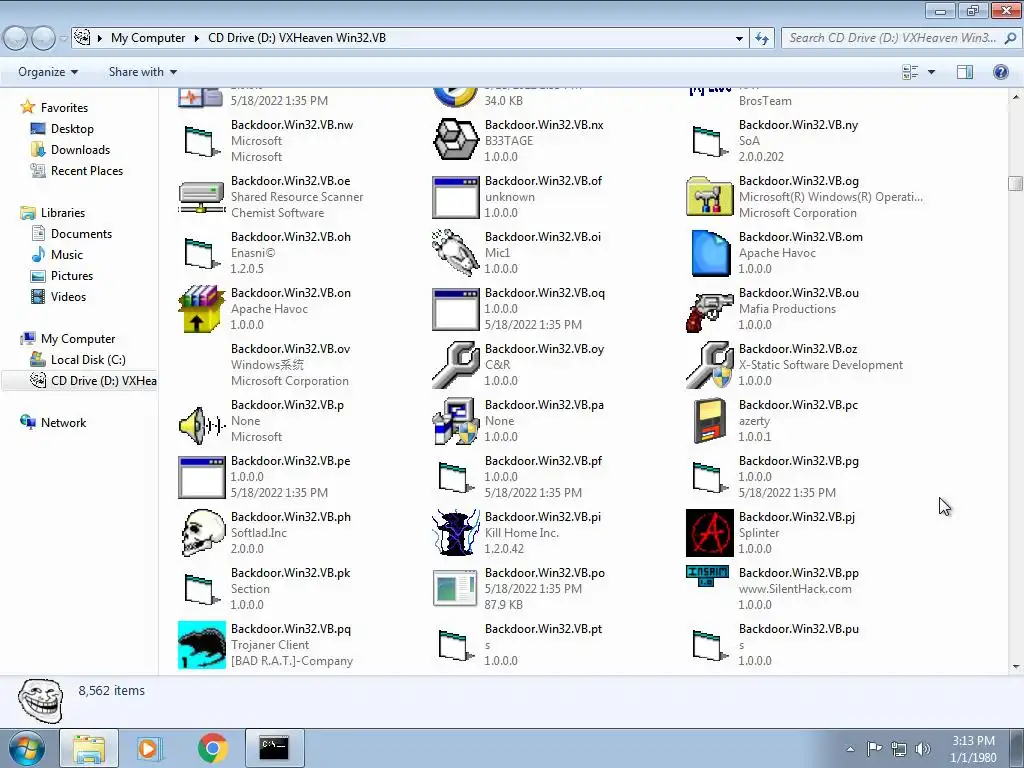Image resolution: width=1024 pixels, height=768 pixels.
Task: Expand the address bar history dropdown
Action: 739,38
